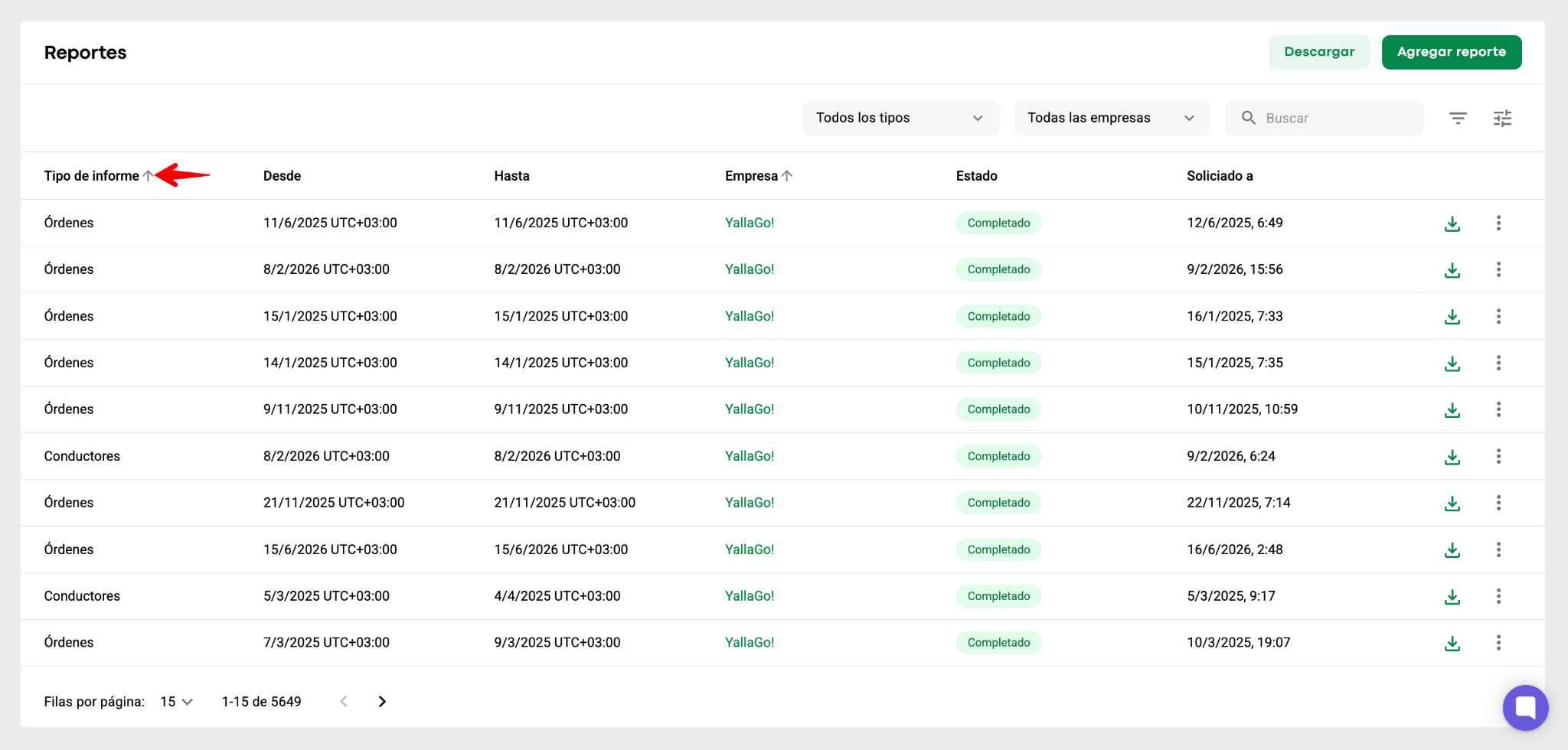1568x750 pixels.
Task: Open more options for 10/11/2025, 10:59 row
Action: 1498,409
